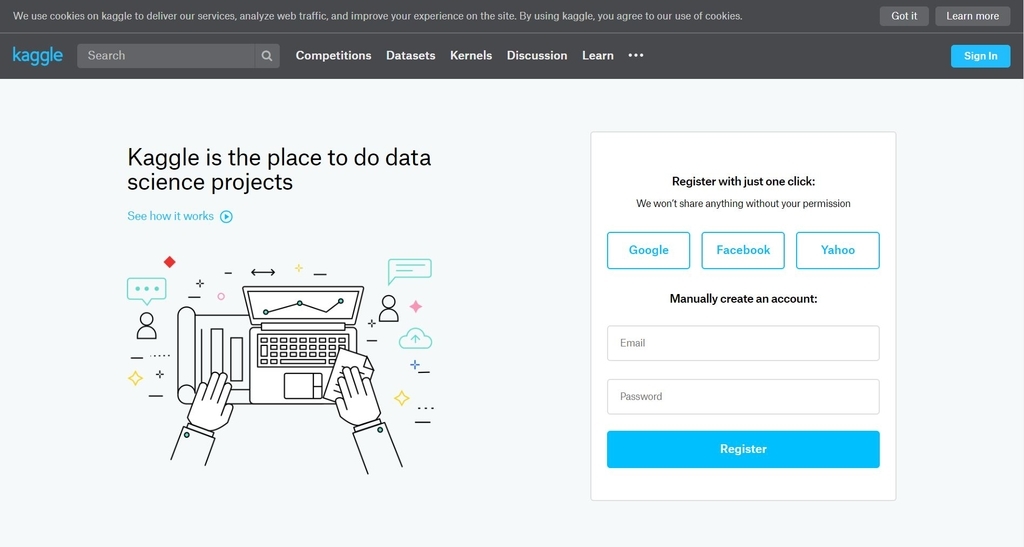Click Learn more in the cookie banner
Image resolution: width=1024 pixels, height=547 pixels.
[x=972, y=16]
